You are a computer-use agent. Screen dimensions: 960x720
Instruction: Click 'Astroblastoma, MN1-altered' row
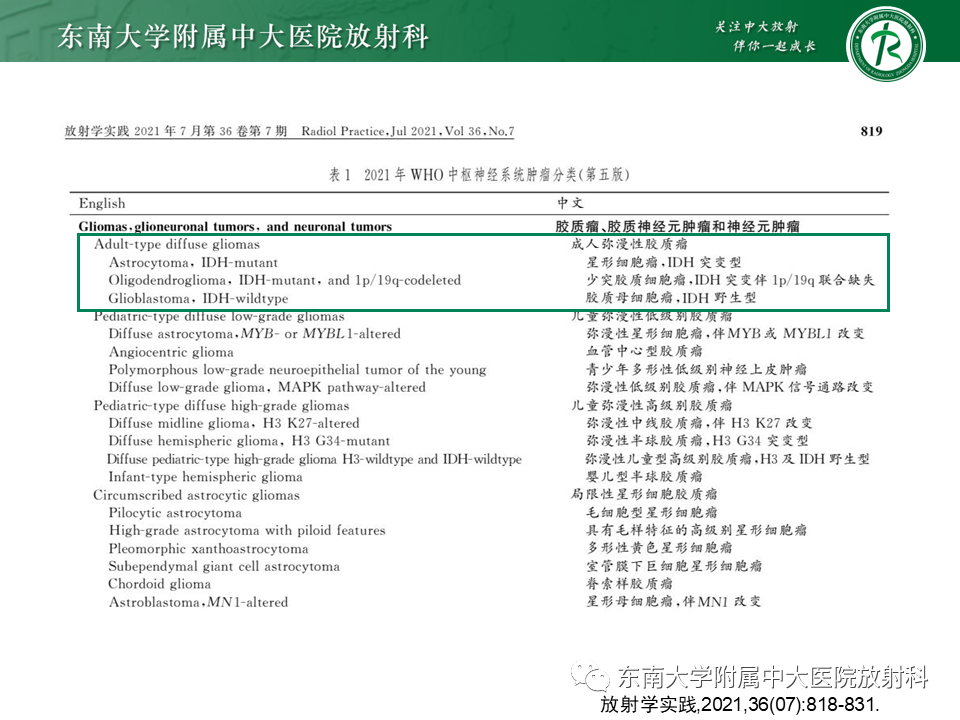pyautogui.click(x=198, y=602)
